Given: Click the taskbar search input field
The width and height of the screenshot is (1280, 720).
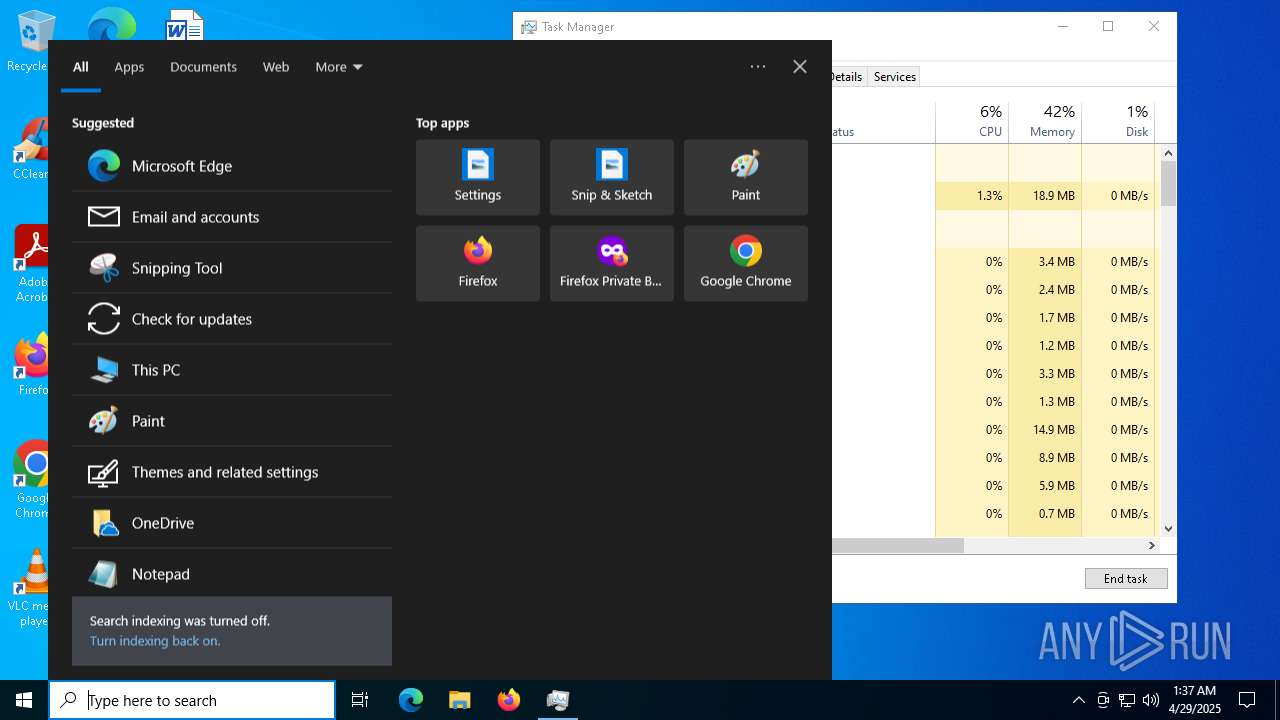Looking at the screenshot, I should point(192,700).
